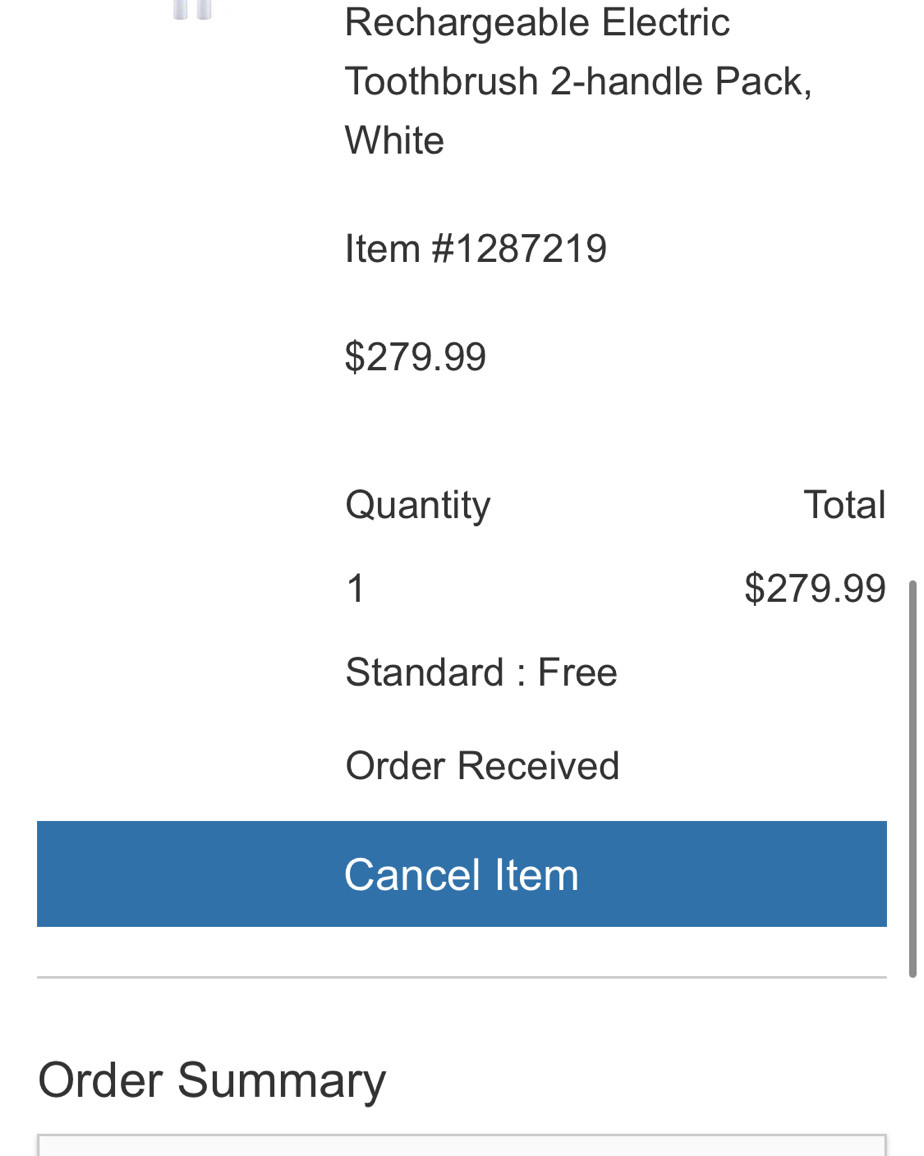Click the page scrollbar thumb
This screenshot has height=1156, width=924.
(x=913, y=779)
